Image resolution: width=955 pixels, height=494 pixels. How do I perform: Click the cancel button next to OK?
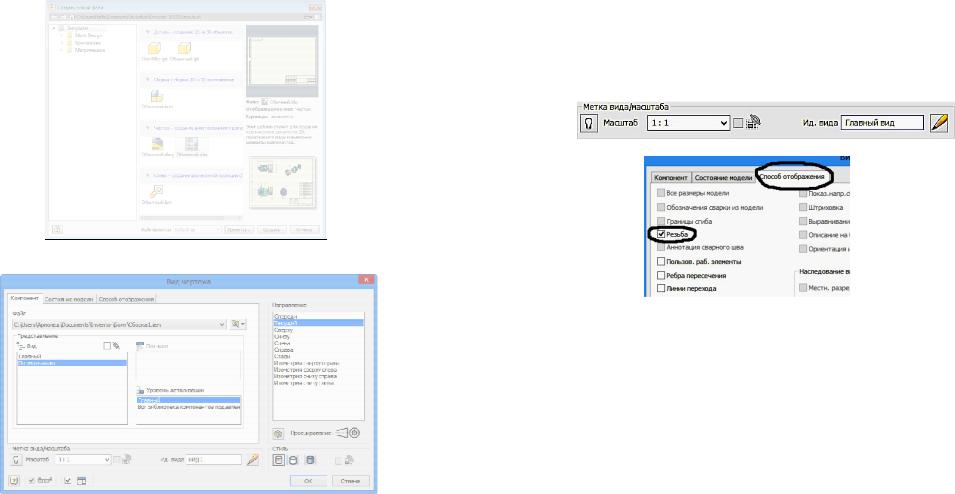pos(351,481)
